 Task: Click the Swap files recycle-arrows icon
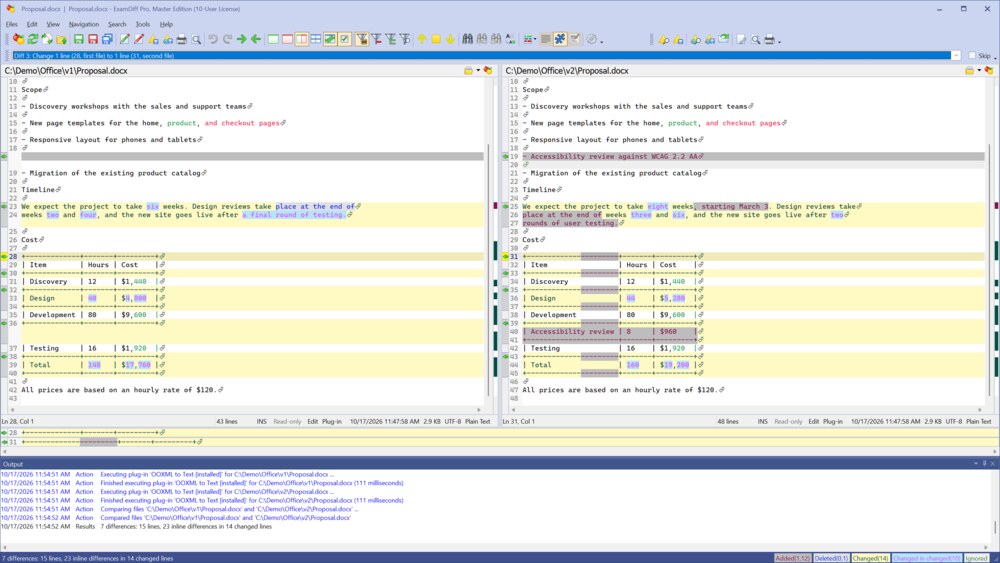point(47,40)
